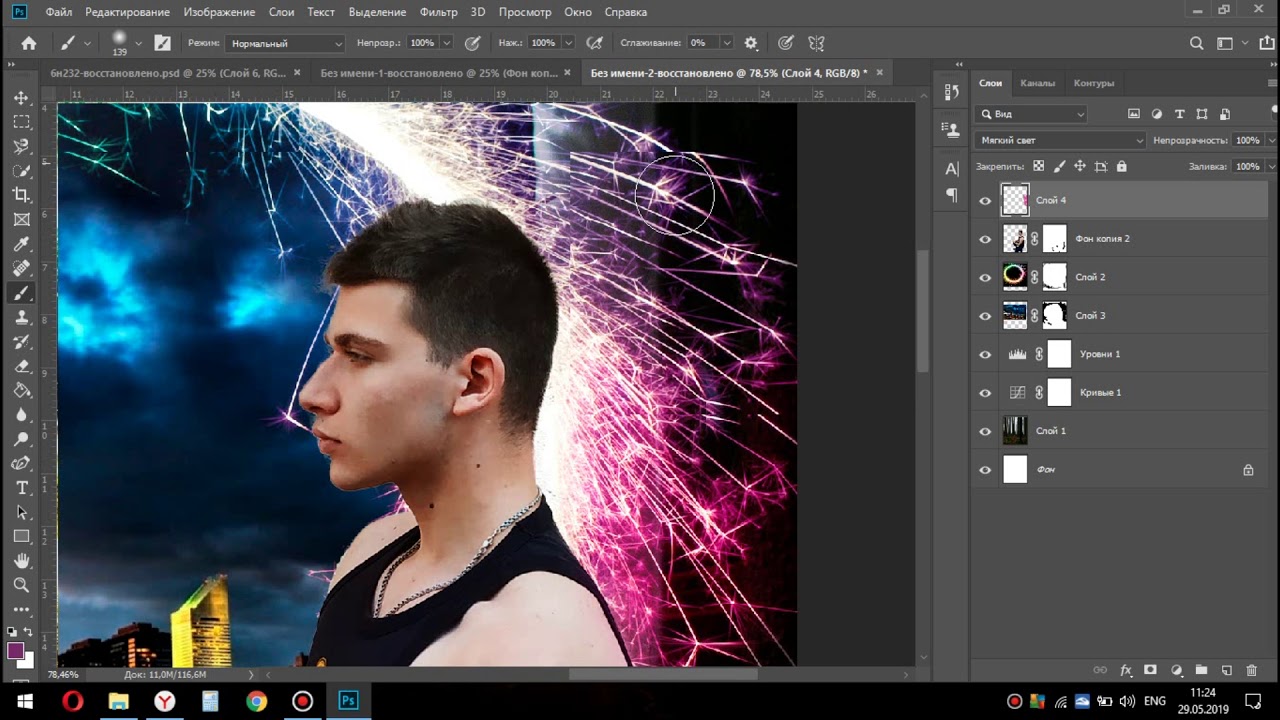This screenshot has height=720, width=1280.
Task: Add a layer mask
Action: pos(1150,670)
